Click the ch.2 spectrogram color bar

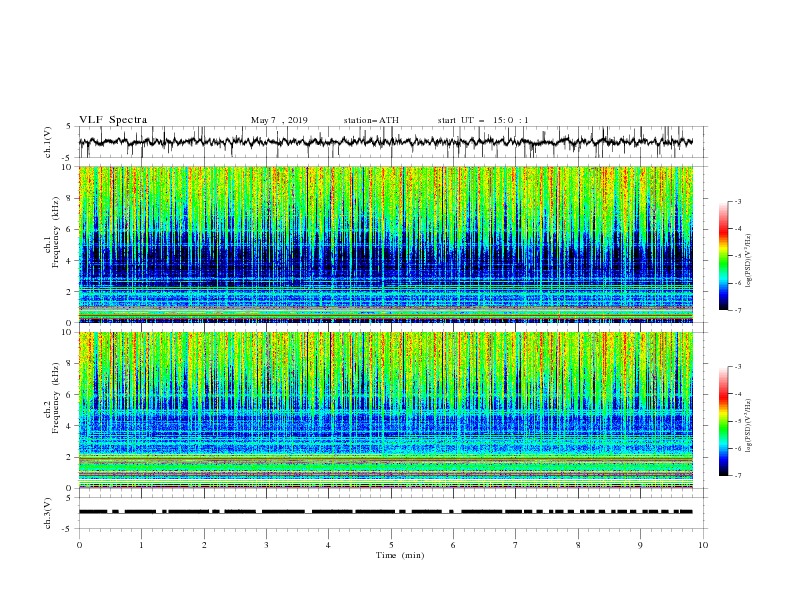coord(723,421)
